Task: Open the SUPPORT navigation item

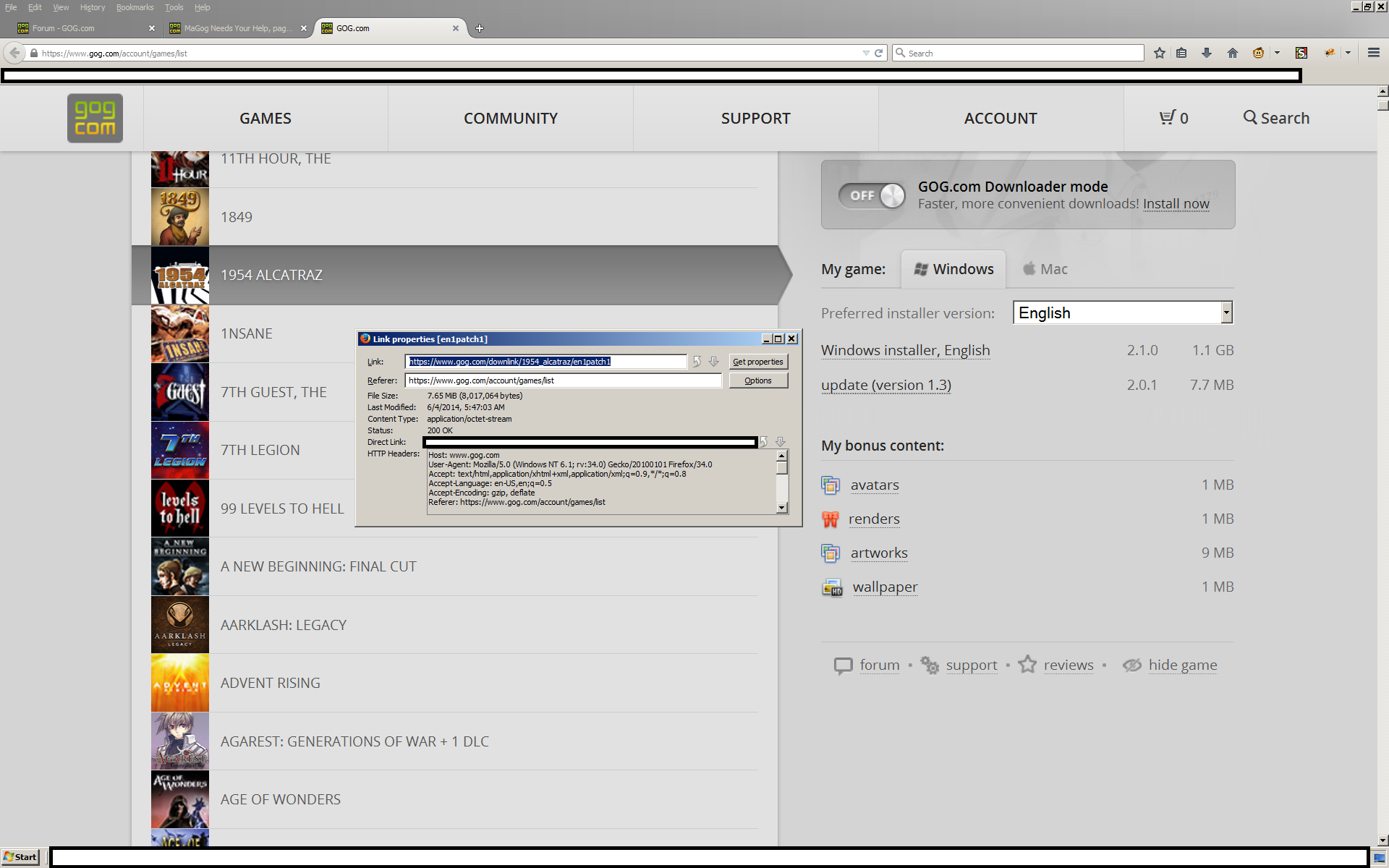Action: point(756,118)
